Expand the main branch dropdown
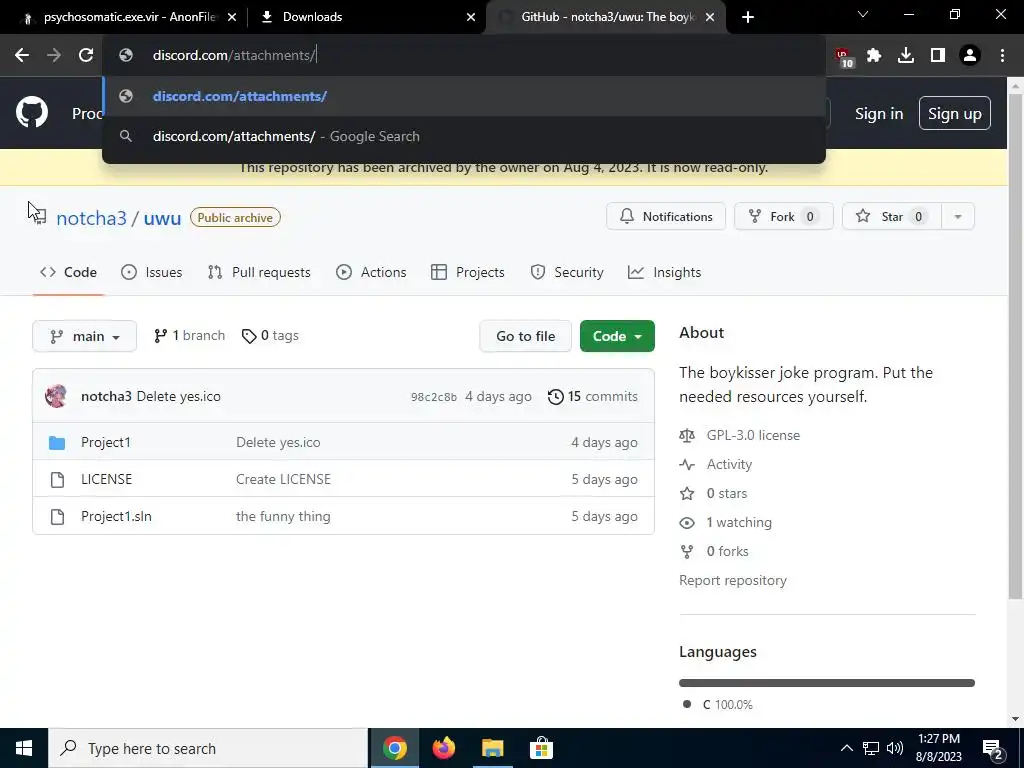The height and width of the screenshot is (768, 1024). tap(84, 336)
